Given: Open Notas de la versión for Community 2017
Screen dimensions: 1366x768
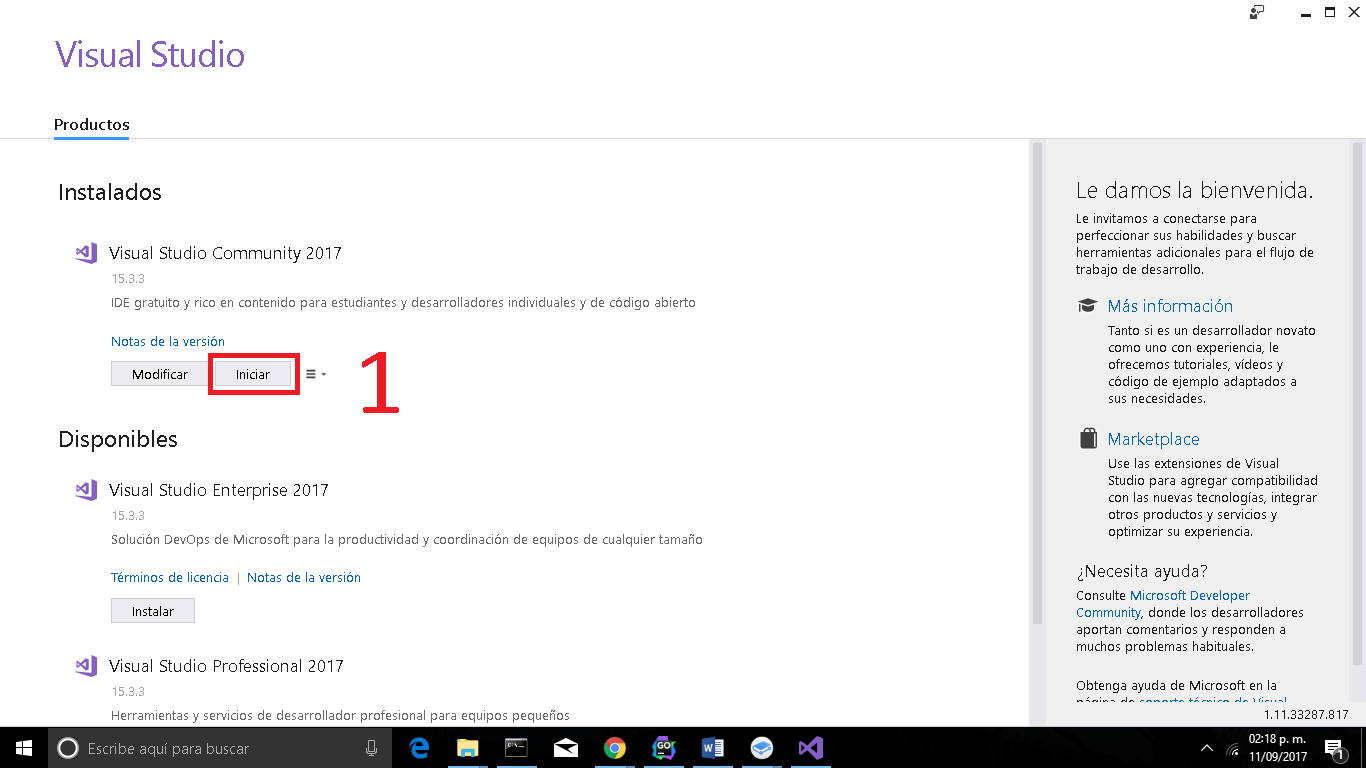Looking at the screenshot, I should [x=168, y=341].
